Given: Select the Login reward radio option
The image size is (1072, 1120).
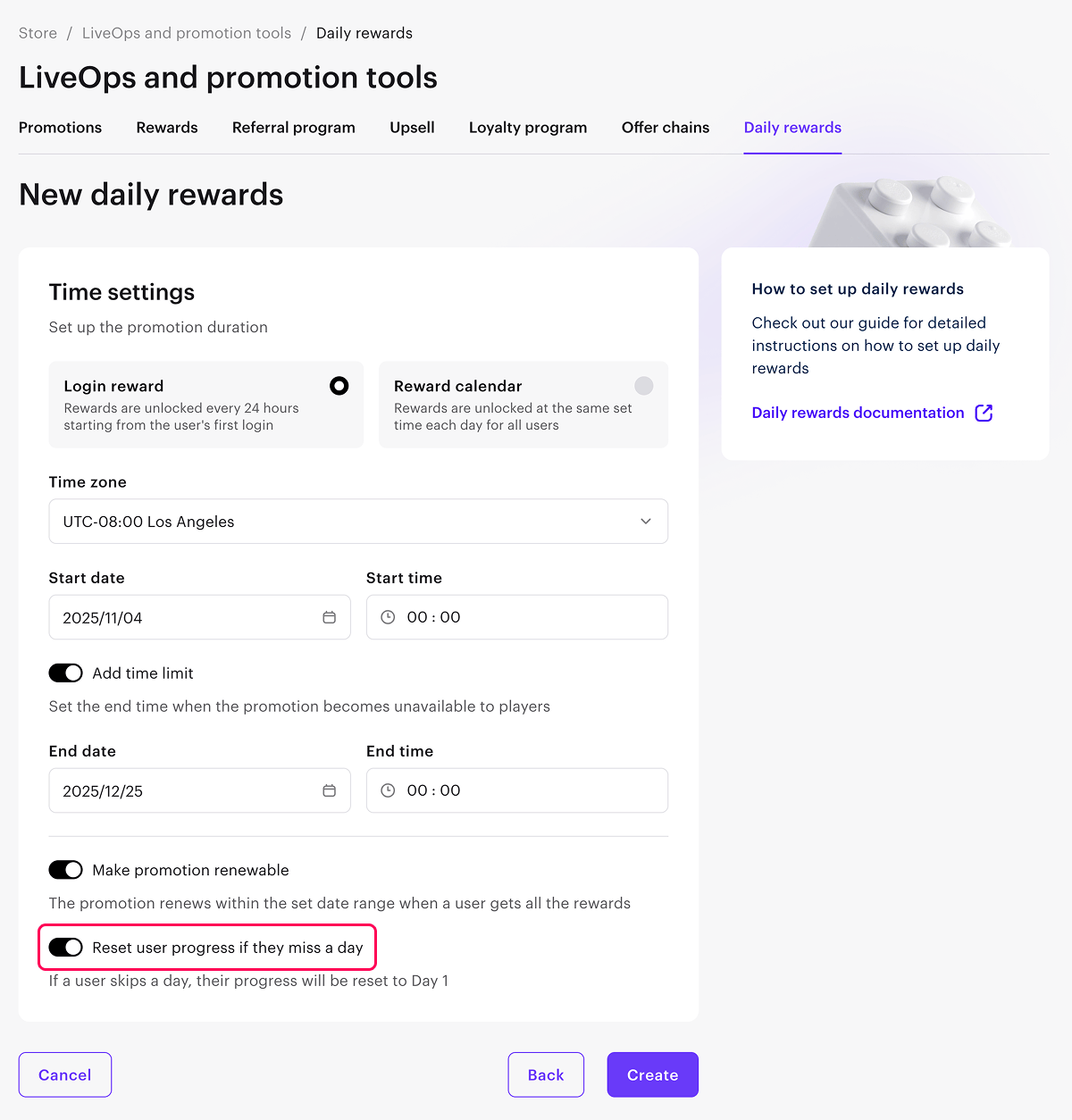Looking at the screenshot, I should pyautogui.click(x=339, y=386).
